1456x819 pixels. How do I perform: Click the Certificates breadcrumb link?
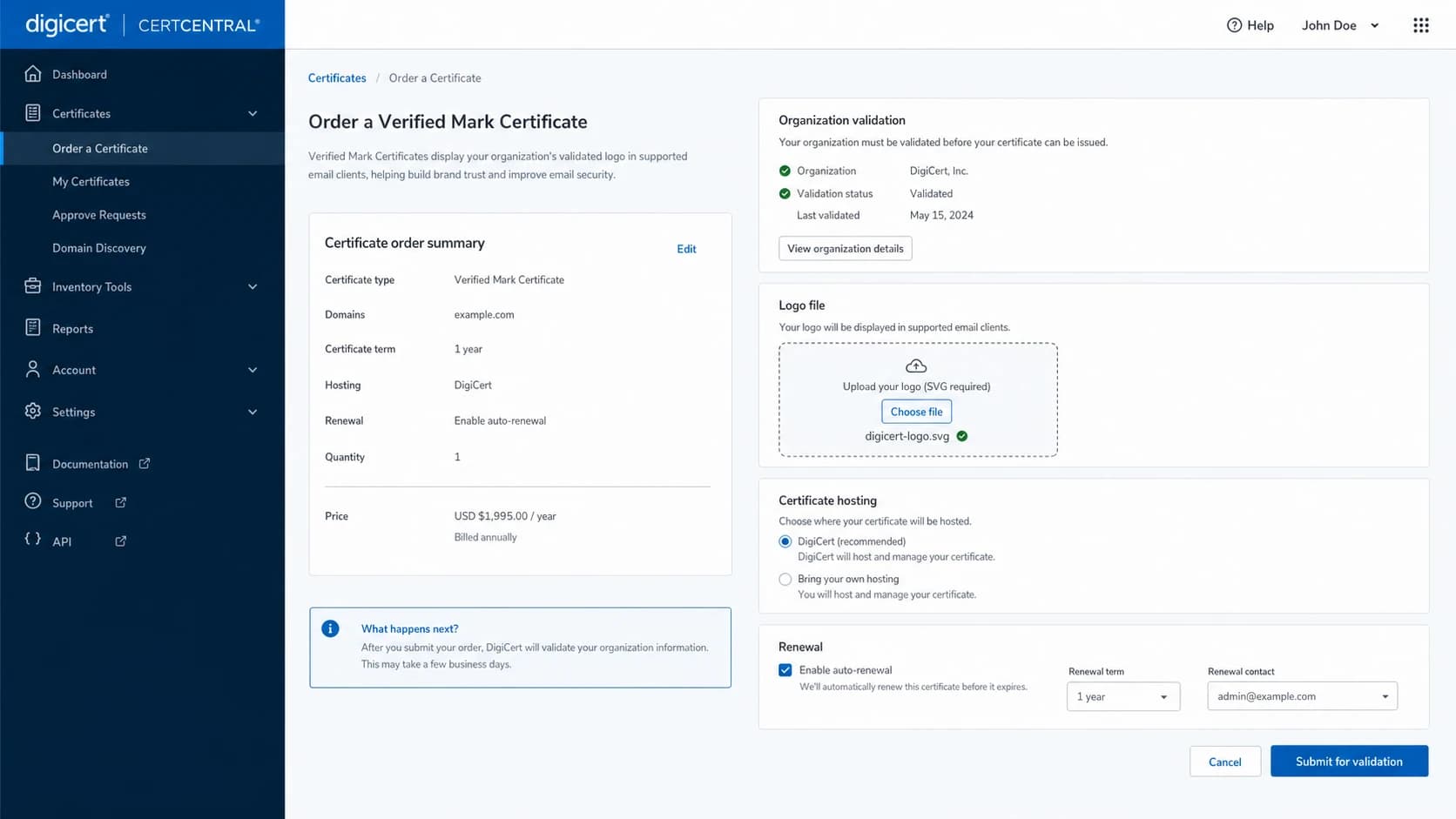[x=337, y=78]
